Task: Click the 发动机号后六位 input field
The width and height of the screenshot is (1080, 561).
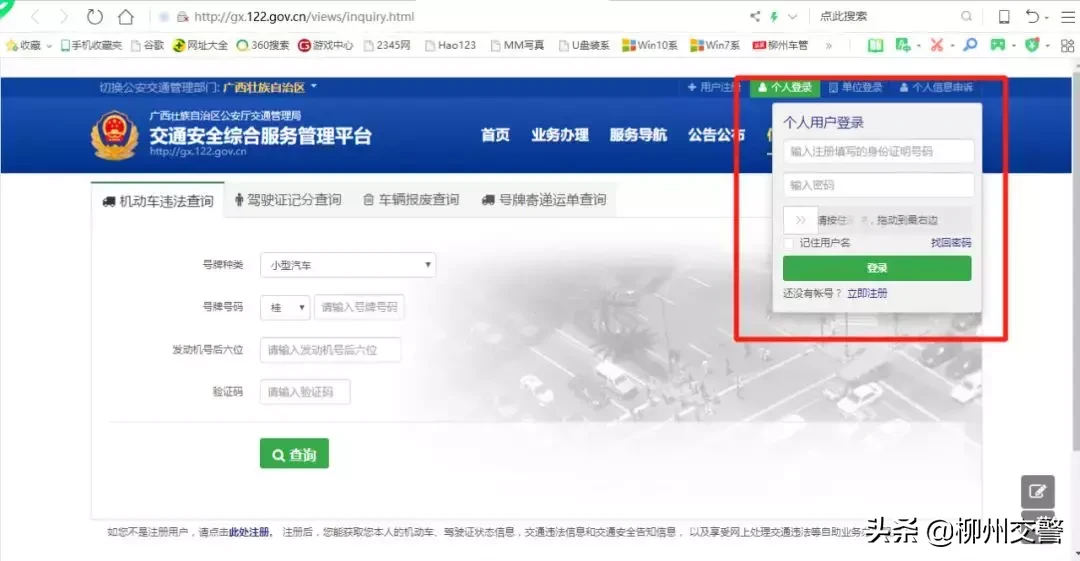Action: click(x=330, y=350)
